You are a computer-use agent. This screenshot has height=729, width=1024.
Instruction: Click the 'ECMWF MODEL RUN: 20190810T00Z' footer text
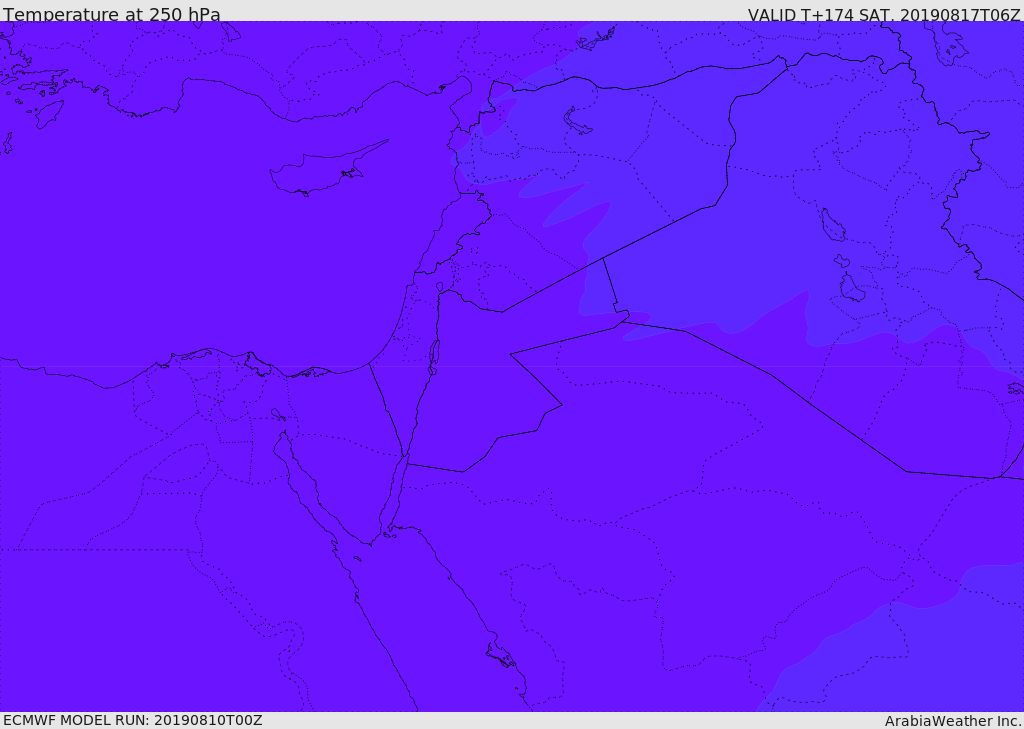133,720
